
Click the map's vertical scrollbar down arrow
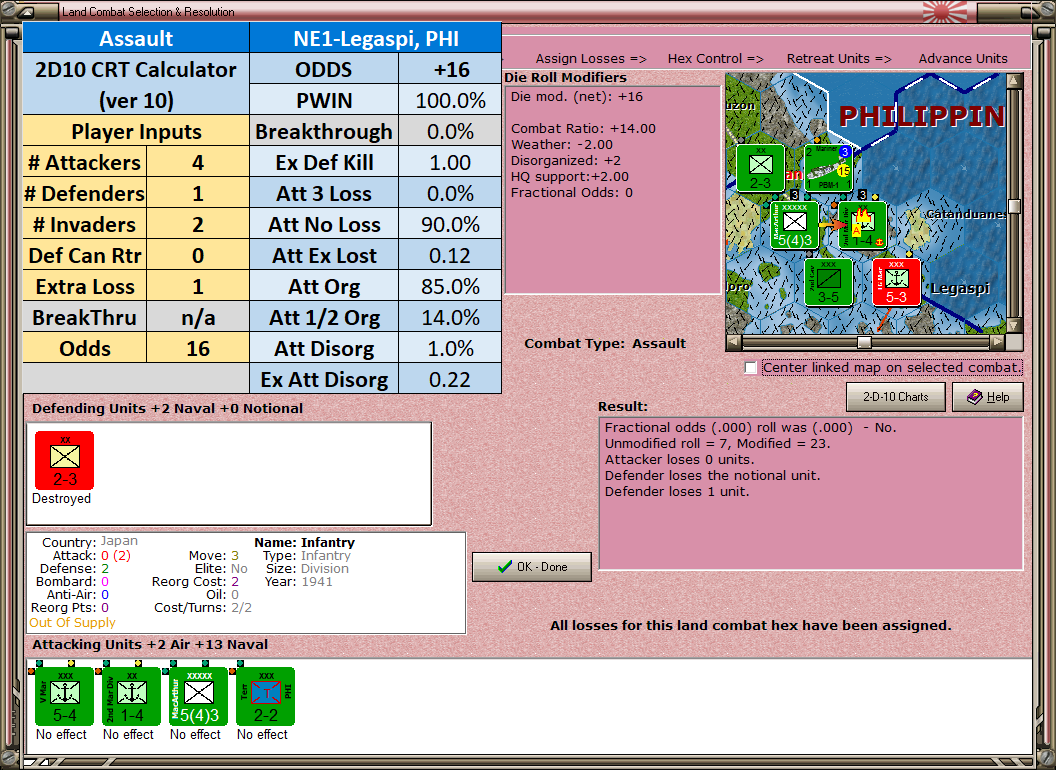click(1014, 326)
